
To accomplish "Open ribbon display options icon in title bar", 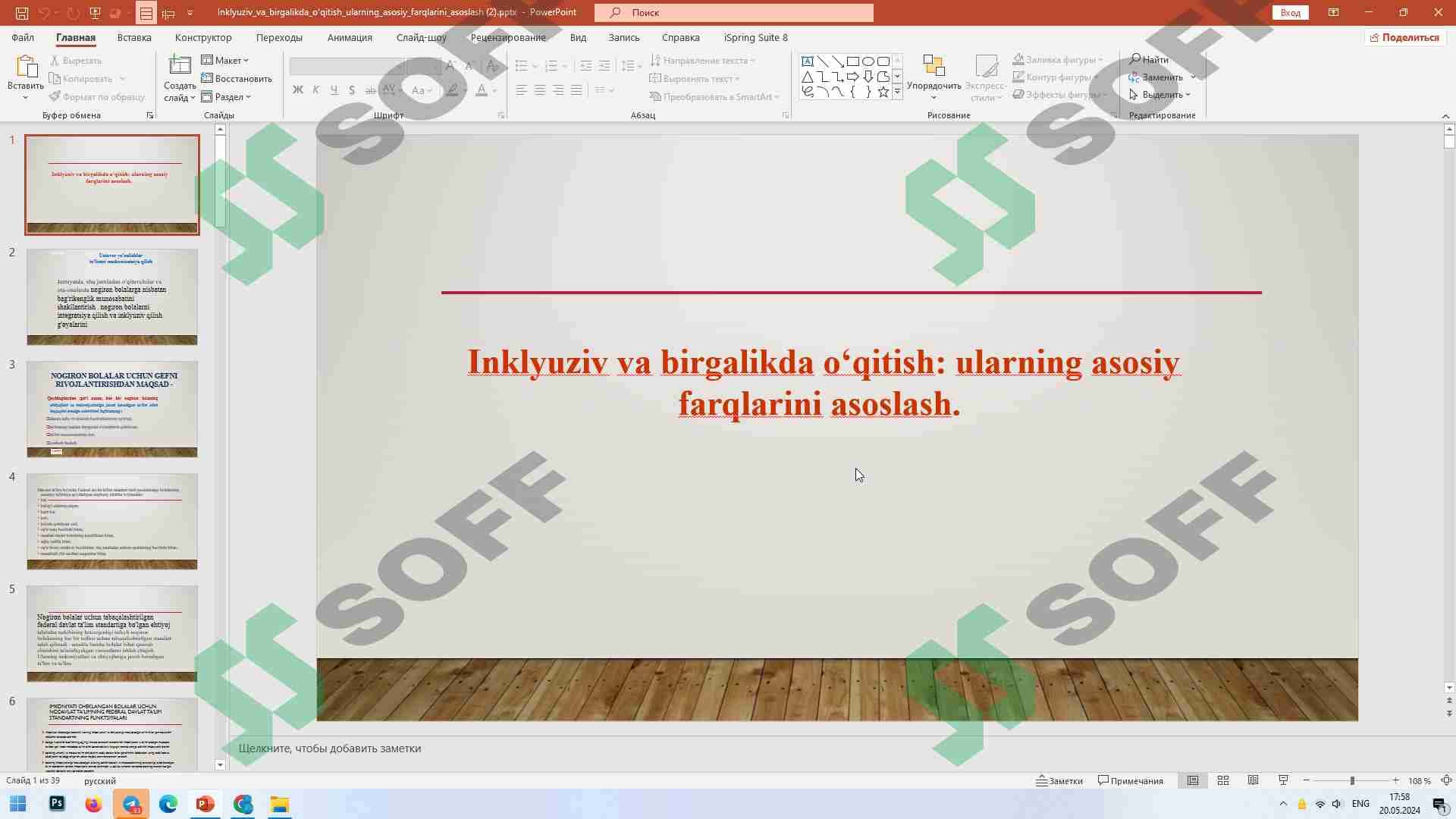I will [x=1333, y=12].
